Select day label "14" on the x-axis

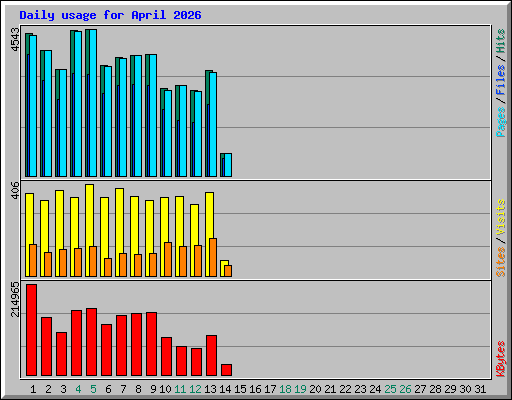point(225,389)
